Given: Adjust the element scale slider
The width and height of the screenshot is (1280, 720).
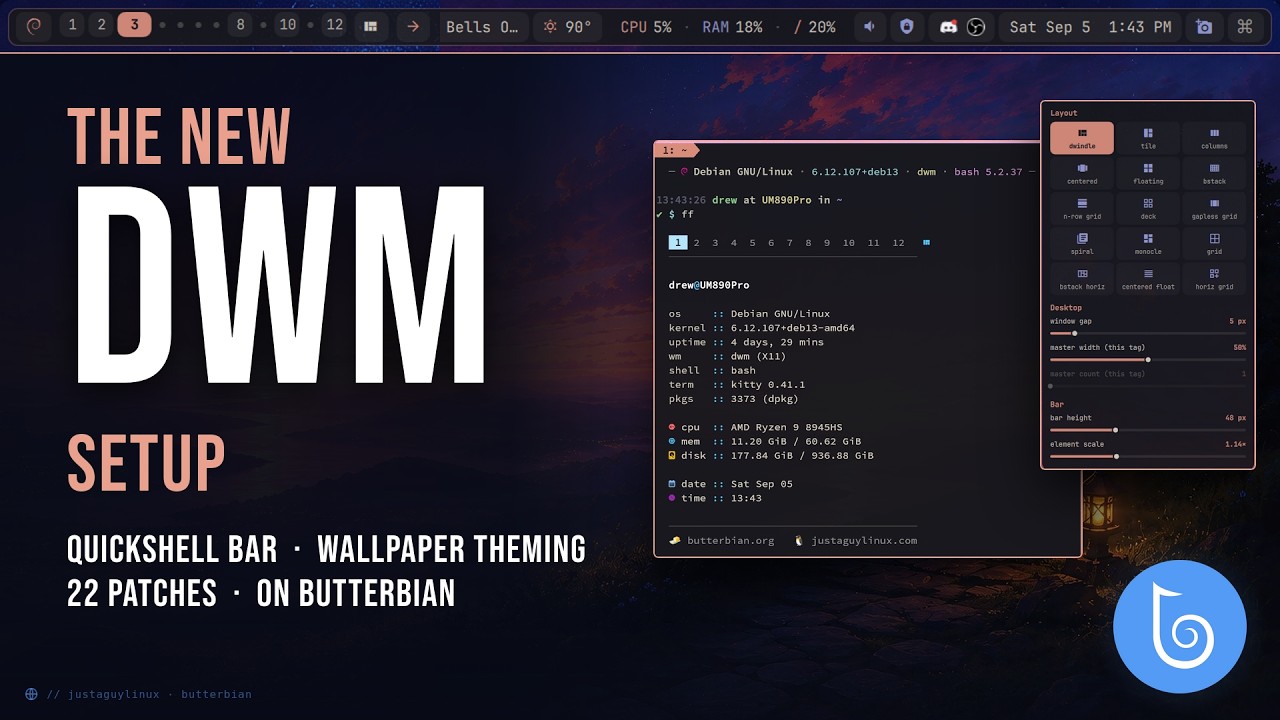Looking at the screenshot, I should point(1148,456).
